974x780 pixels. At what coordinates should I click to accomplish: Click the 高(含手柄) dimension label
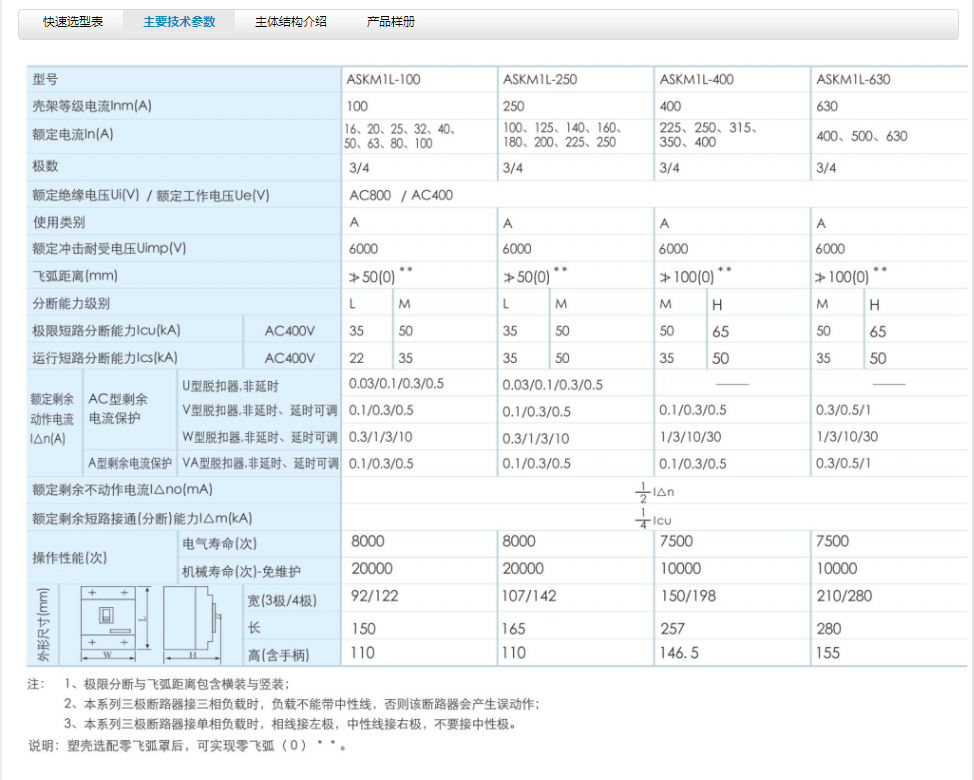coord(278,655)
